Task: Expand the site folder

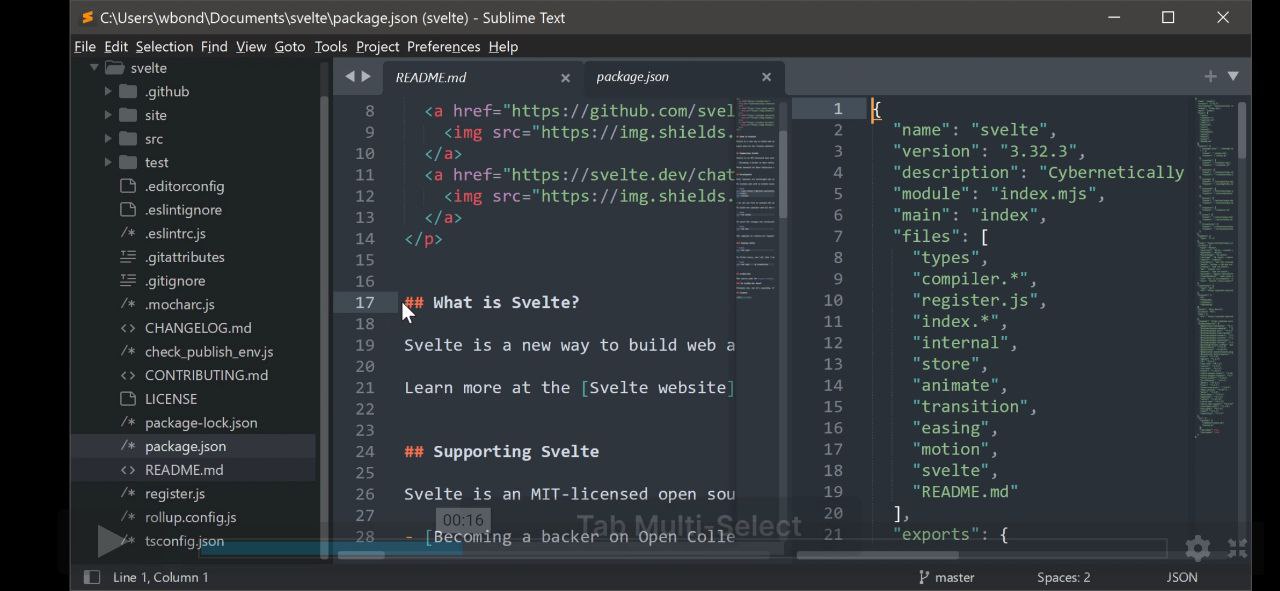Action: pyautogui.click(x=108, y=115)
